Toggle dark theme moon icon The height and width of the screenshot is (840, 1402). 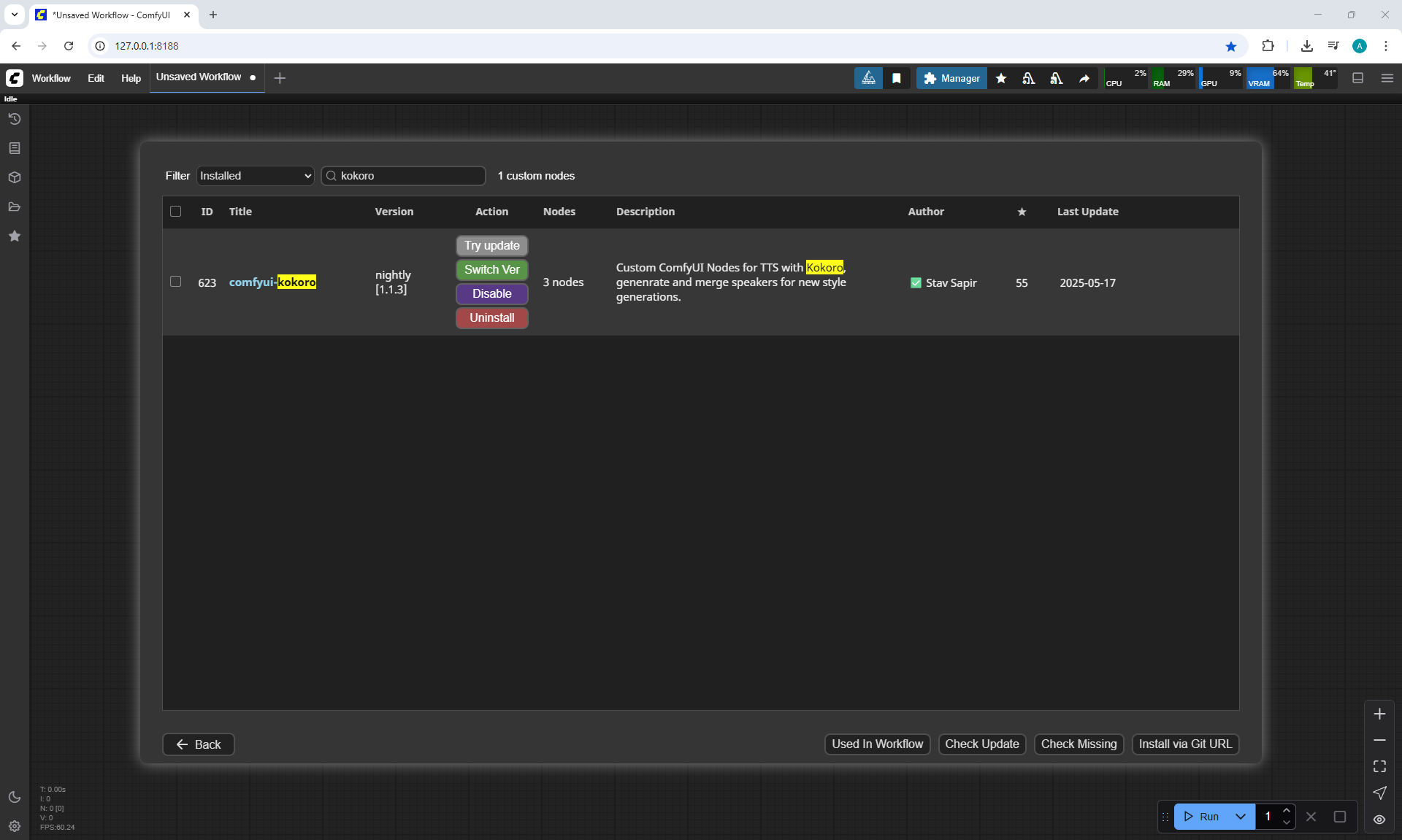14,797
